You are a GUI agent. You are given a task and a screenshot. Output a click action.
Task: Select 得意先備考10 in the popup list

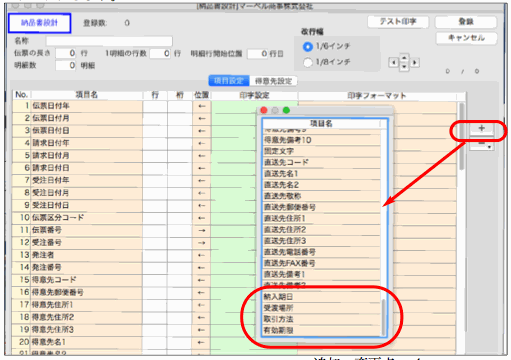321,140
